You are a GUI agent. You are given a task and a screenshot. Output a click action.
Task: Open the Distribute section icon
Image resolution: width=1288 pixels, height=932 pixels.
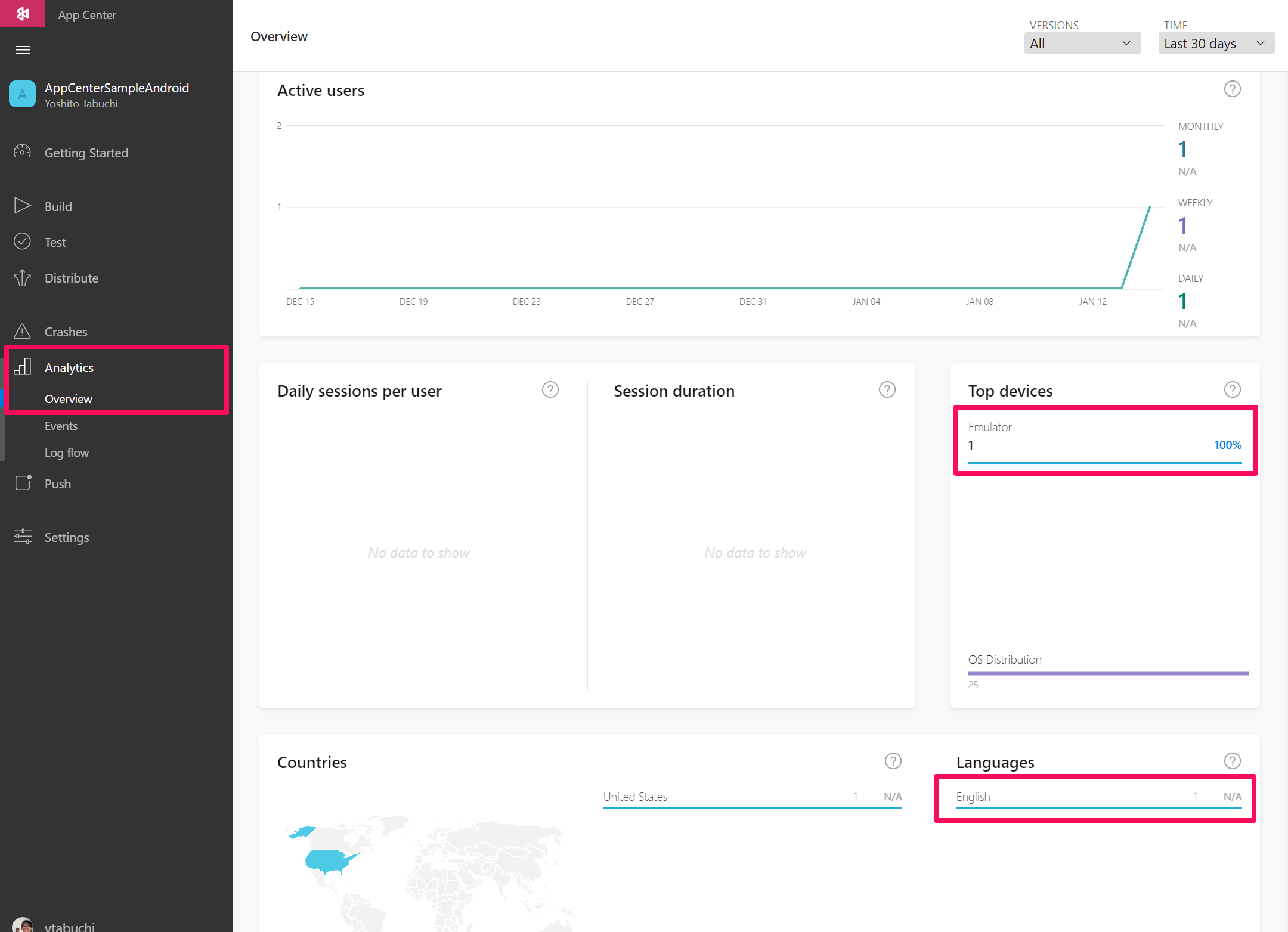[22, 278]
